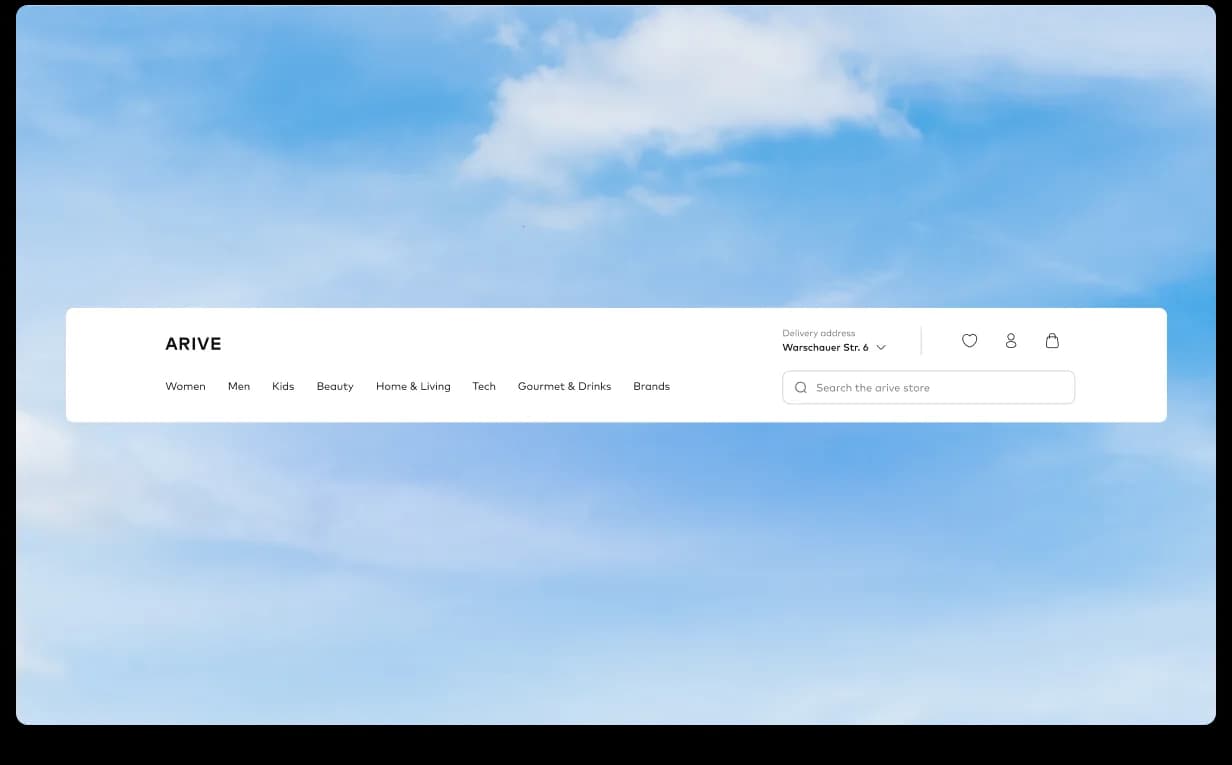The height and width of the screenshot is (765, 1232).
Task: Open the shopping bag icon
Action: pyautogui.click(x=1052, y=341)
